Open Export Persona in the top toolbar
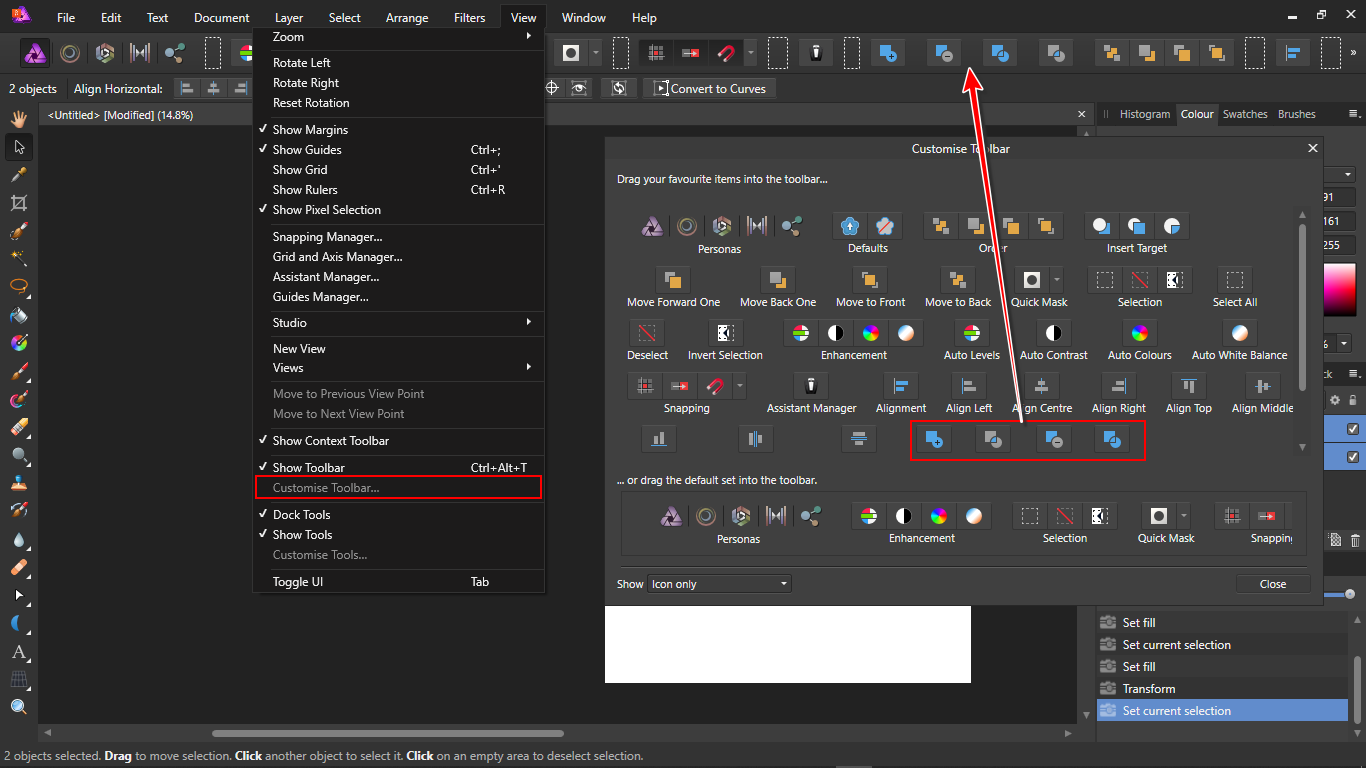The height and width of the screenshot is (768, 1366). coord(175,53)
